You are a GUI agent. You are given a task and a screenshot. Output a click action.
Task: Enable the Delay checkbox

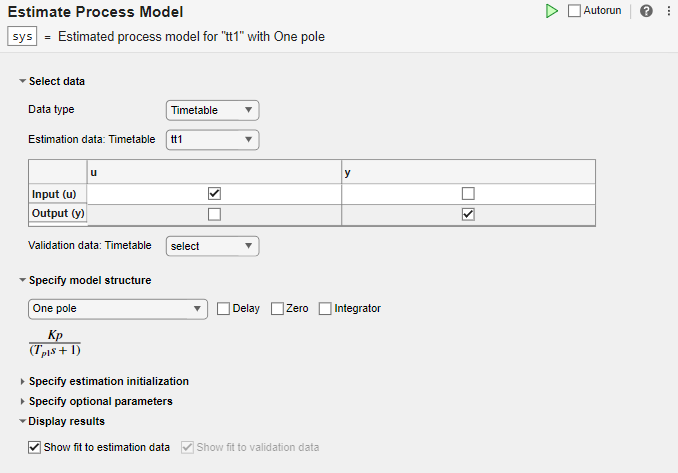(224, 309)
